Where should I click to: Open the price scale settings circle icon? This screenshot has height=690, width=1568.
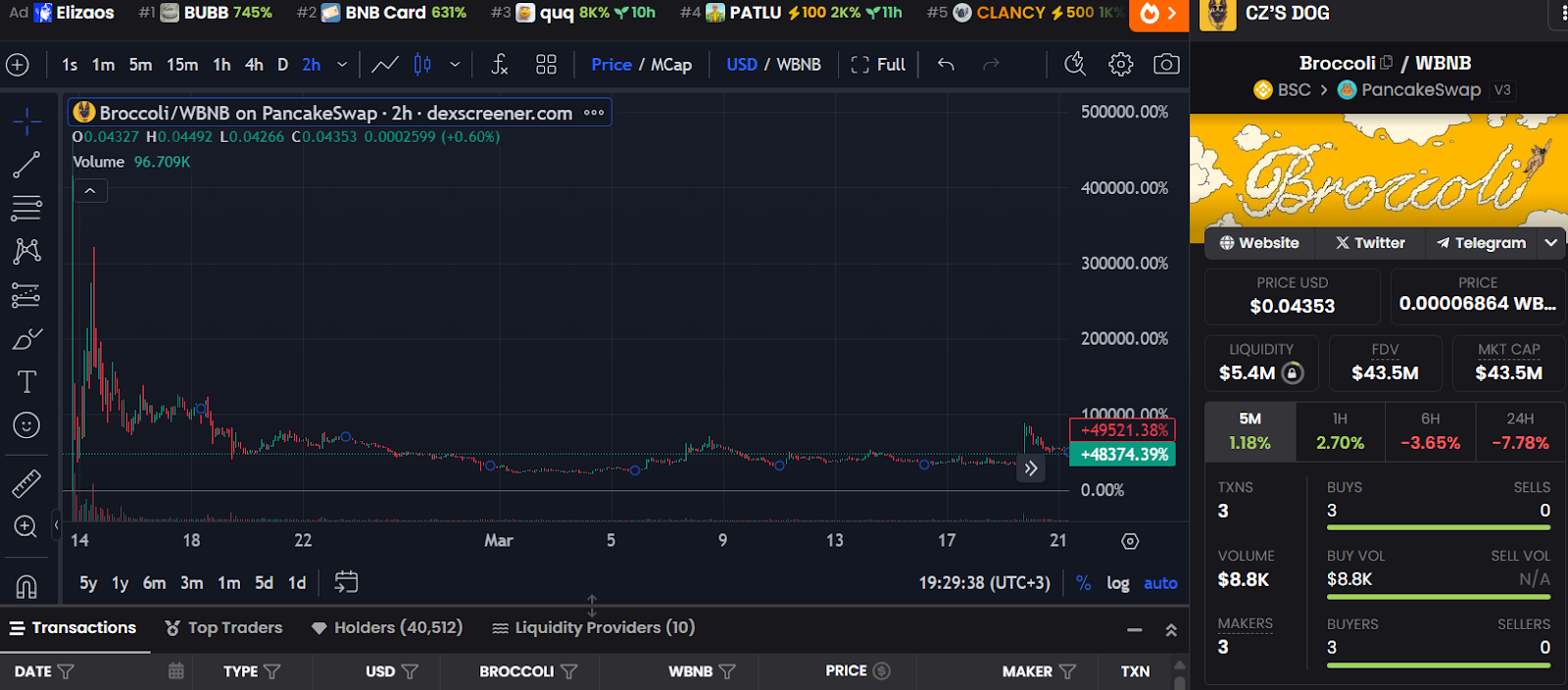(1130, 541)
